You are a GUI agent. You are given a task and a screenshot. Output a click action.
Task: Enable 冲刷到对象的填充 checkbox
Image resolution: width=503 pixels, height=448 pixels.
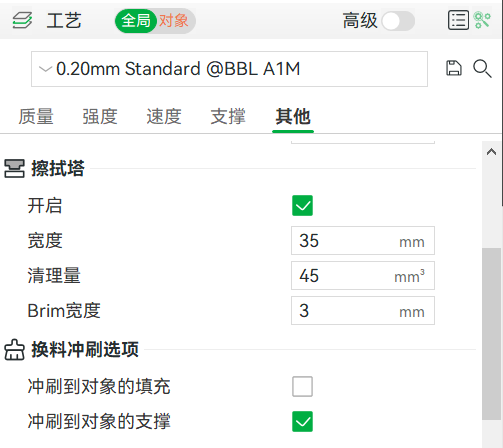tap(302, 387)
